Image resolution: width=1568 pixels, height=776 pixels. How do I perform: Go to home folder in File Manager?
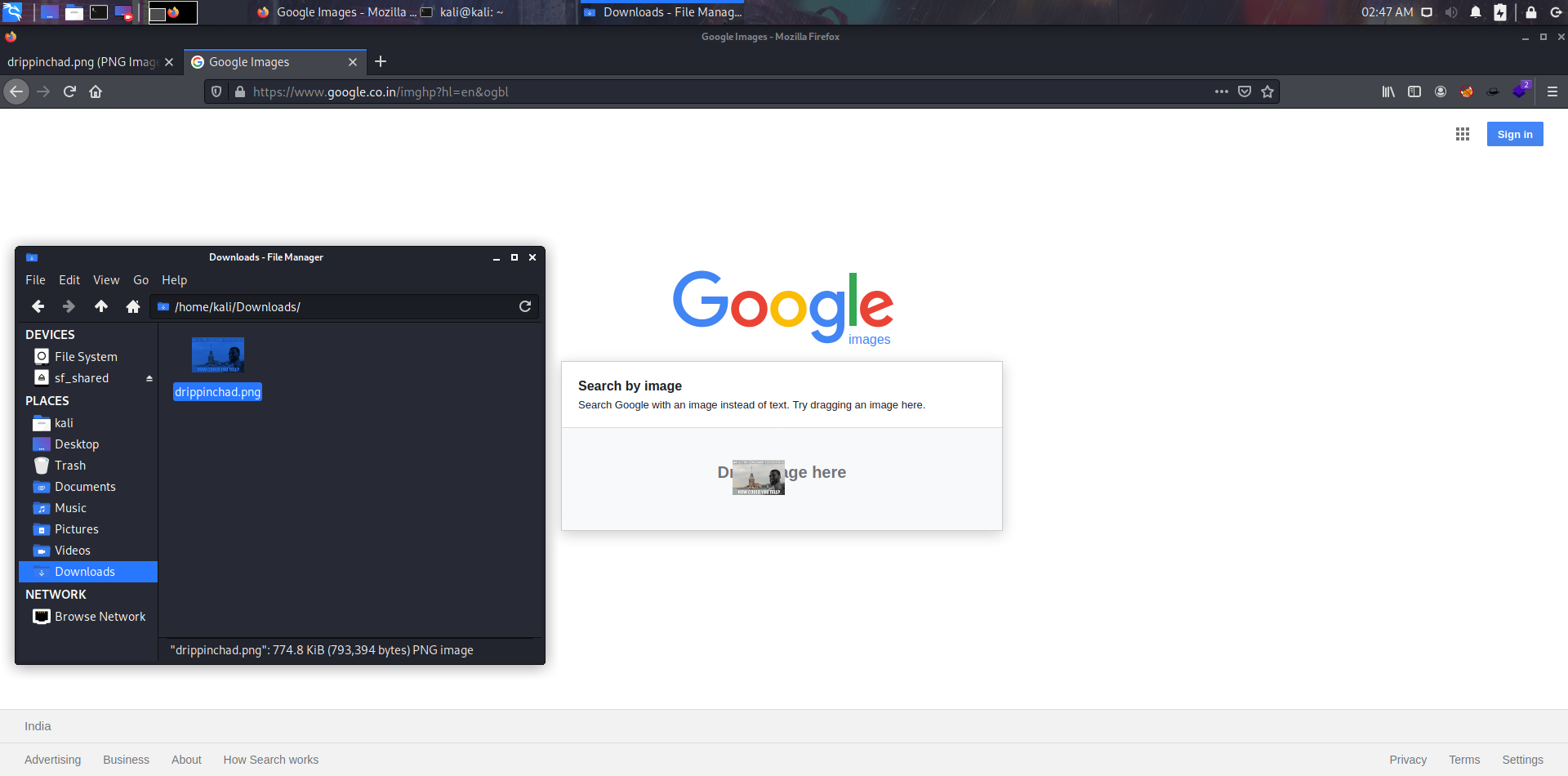coord(133,306)
